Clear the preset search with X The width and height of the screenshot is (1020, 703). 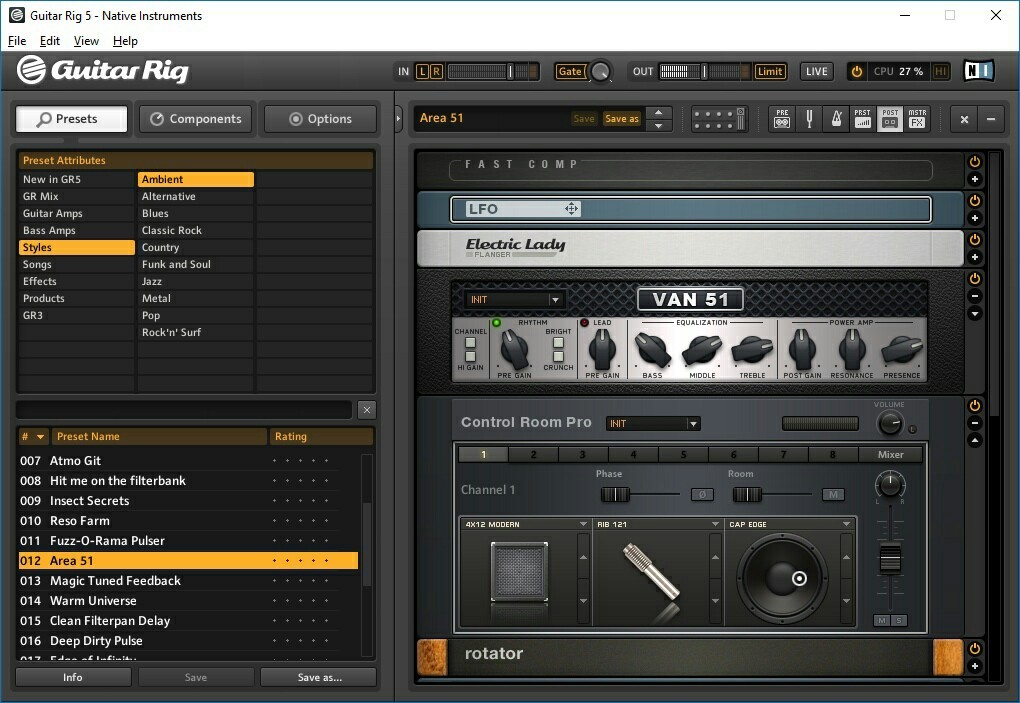tap(367, 410)
